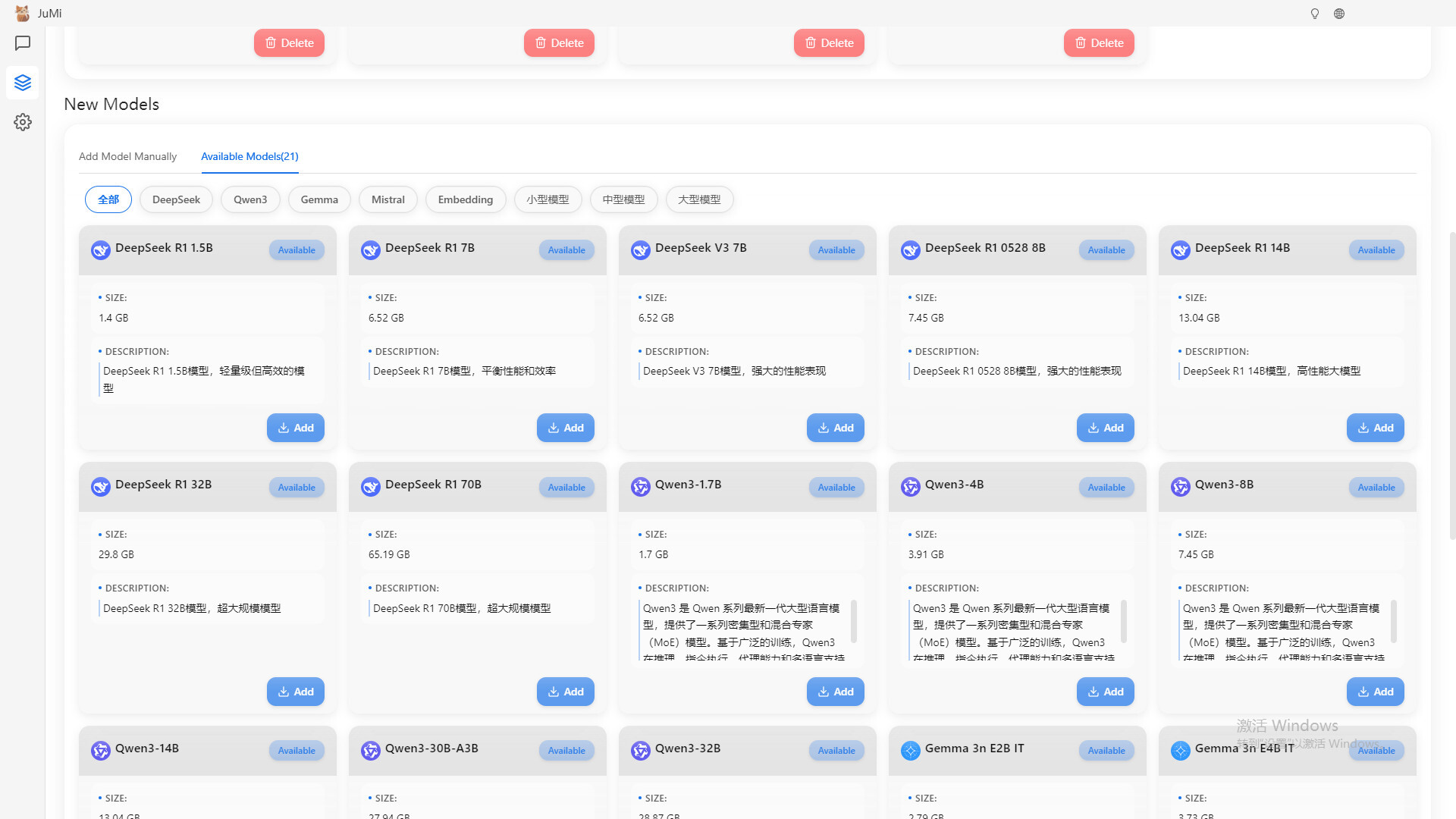This screenshot has width=1456, height=819.
Task: Activate the 大型模型 filter
Action: click(699, 199)
